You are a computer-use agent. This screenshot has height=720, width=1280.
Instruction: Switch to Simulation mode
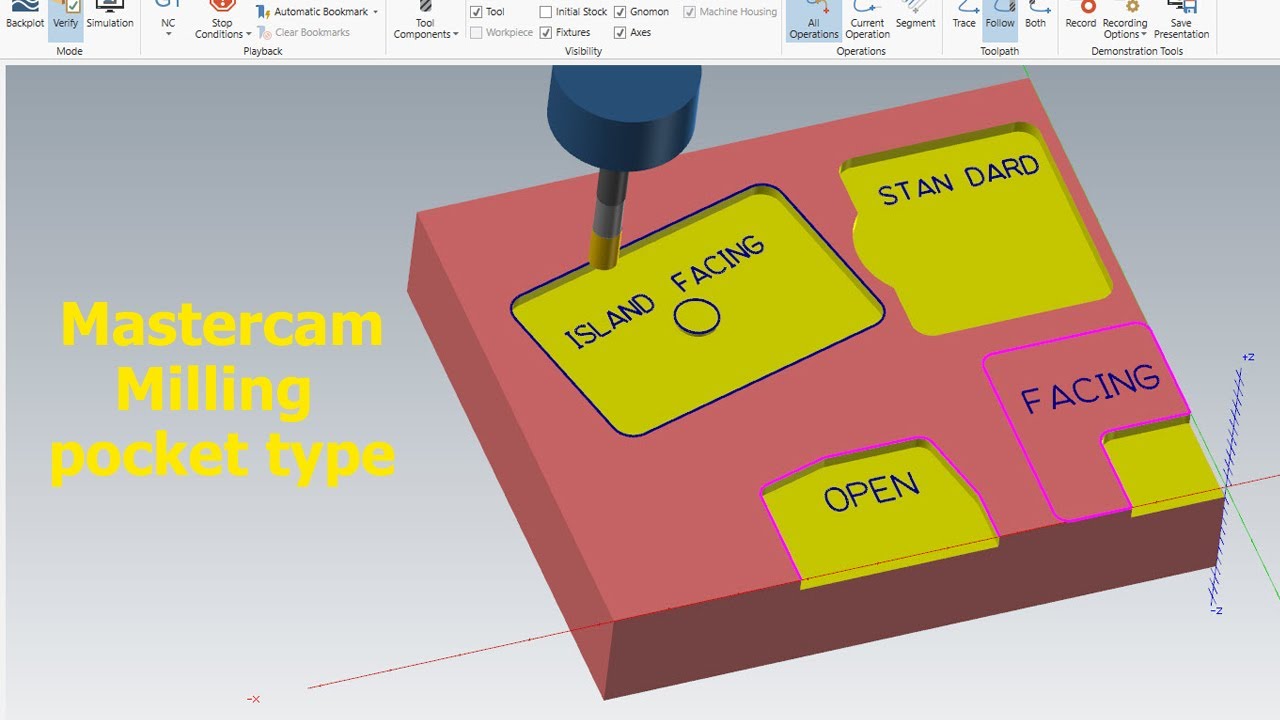click(110, 18)
